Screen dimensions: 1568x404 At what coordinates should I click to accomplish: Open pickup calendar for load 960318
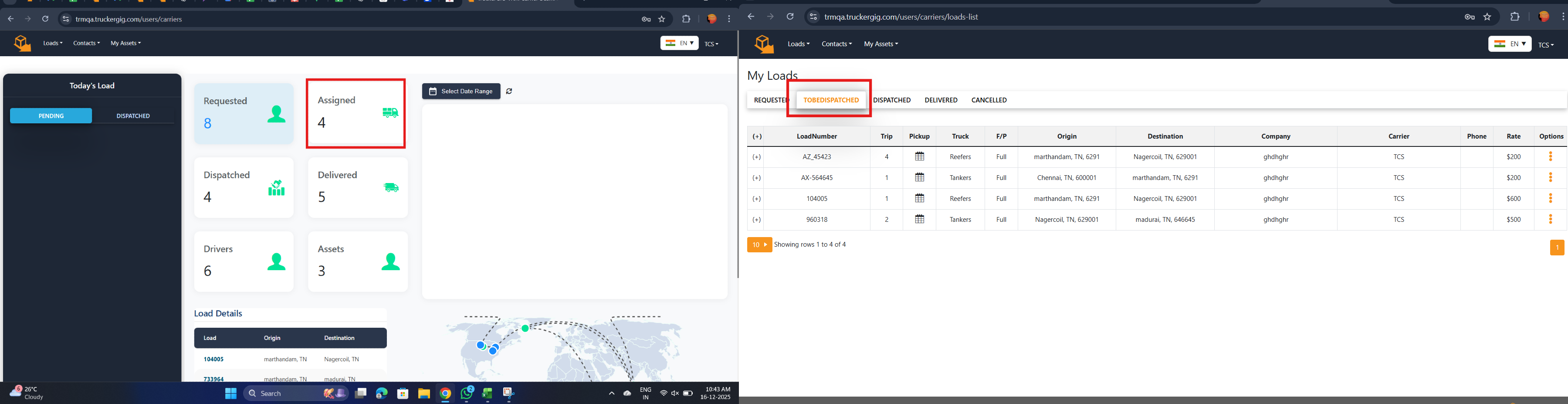tap(920, 219)
